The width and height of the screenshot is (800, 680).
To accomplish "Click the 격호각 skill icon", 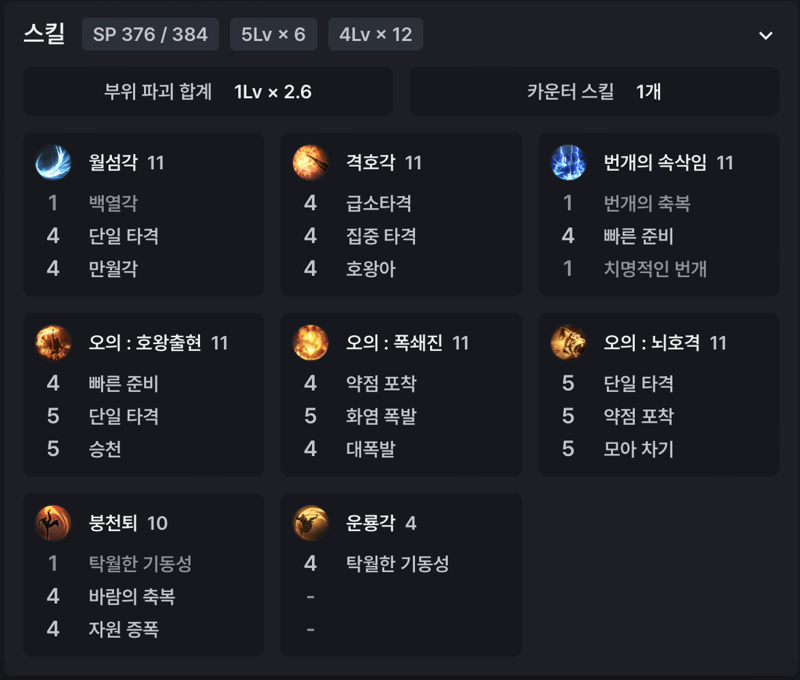I will (x=310, y=163).
